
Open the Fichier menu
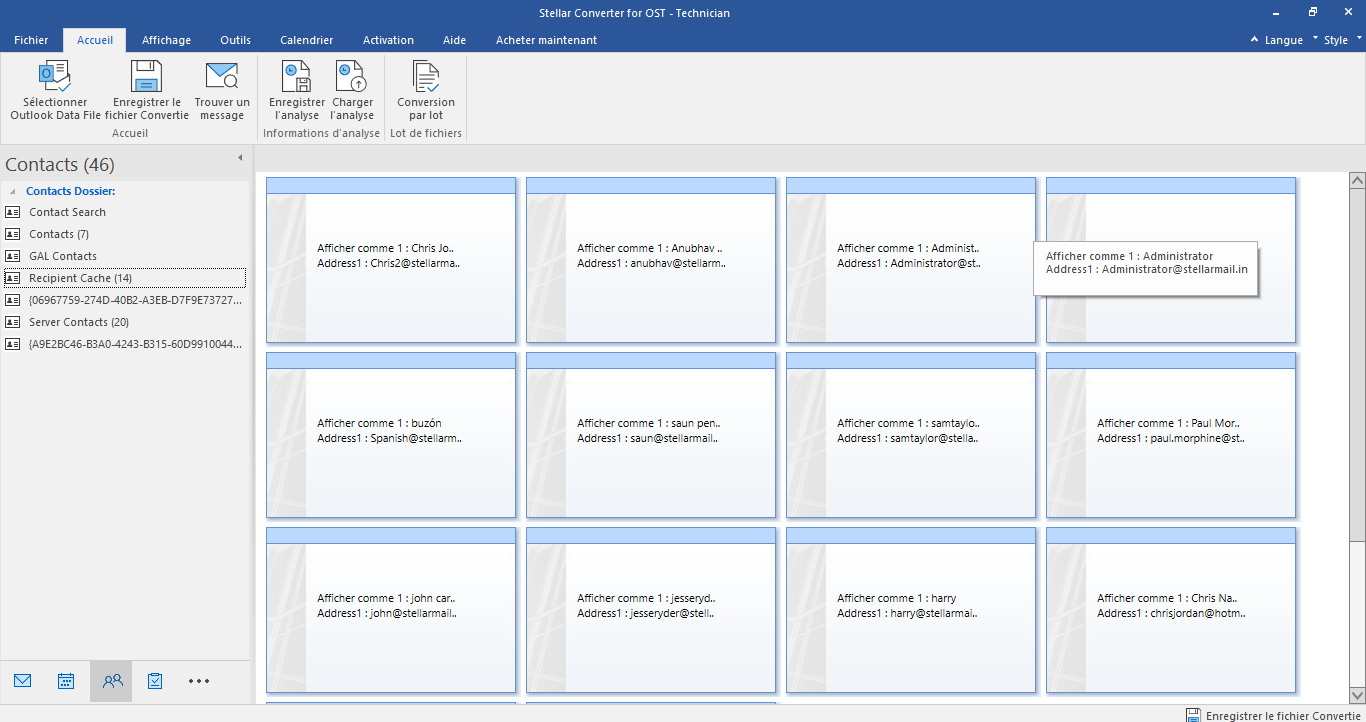coord(31,40)
